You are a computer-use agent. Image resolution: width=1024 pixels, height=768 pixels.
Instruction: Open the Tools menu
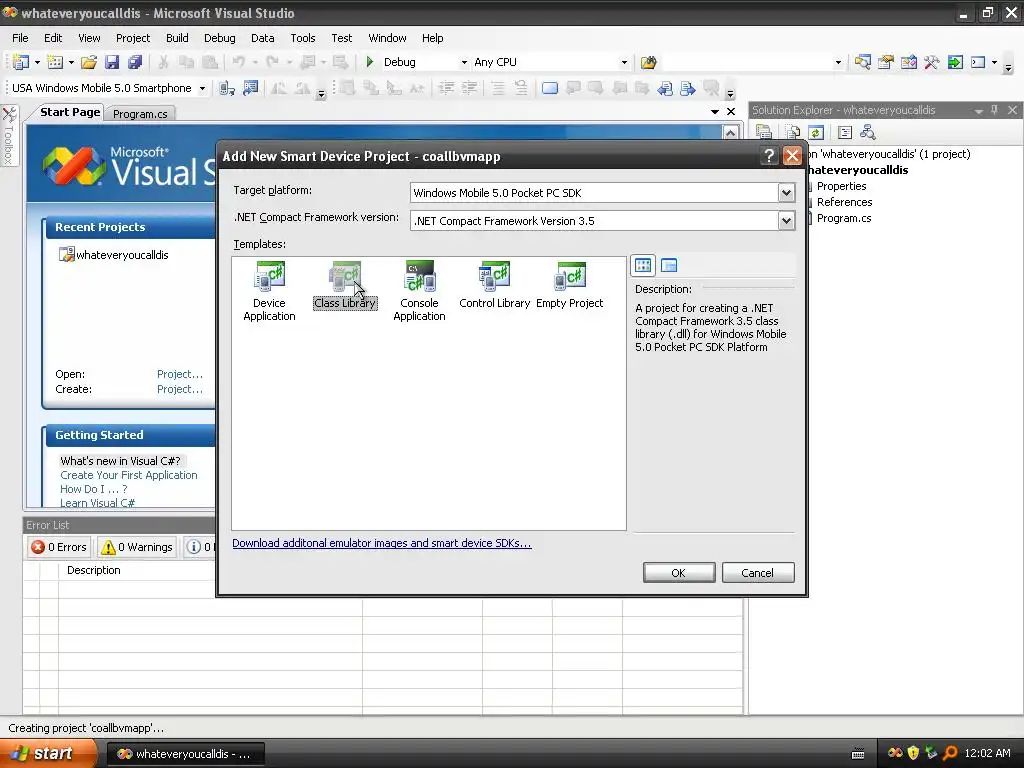click(x=302, y=38)
